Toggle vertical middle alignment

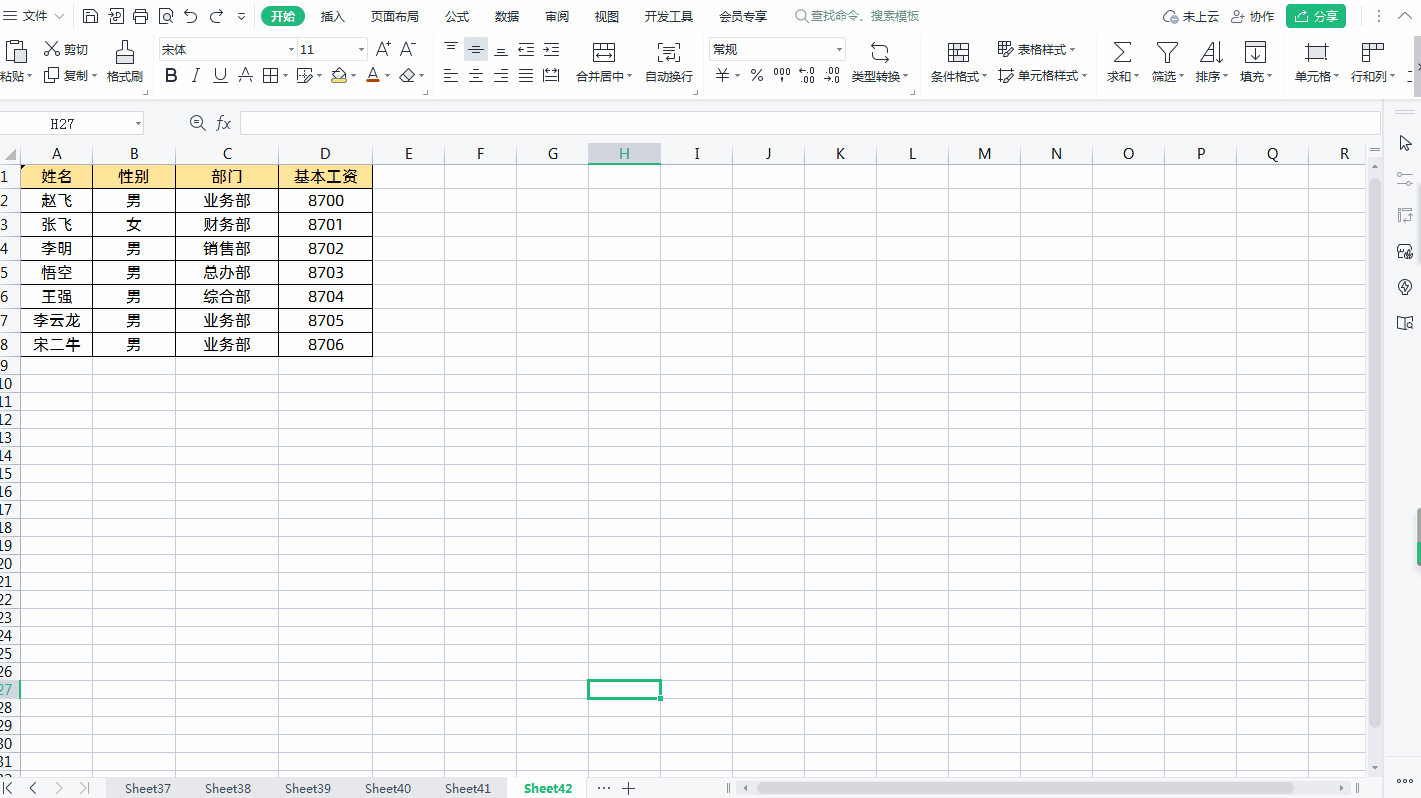click(x=476, y=49)
